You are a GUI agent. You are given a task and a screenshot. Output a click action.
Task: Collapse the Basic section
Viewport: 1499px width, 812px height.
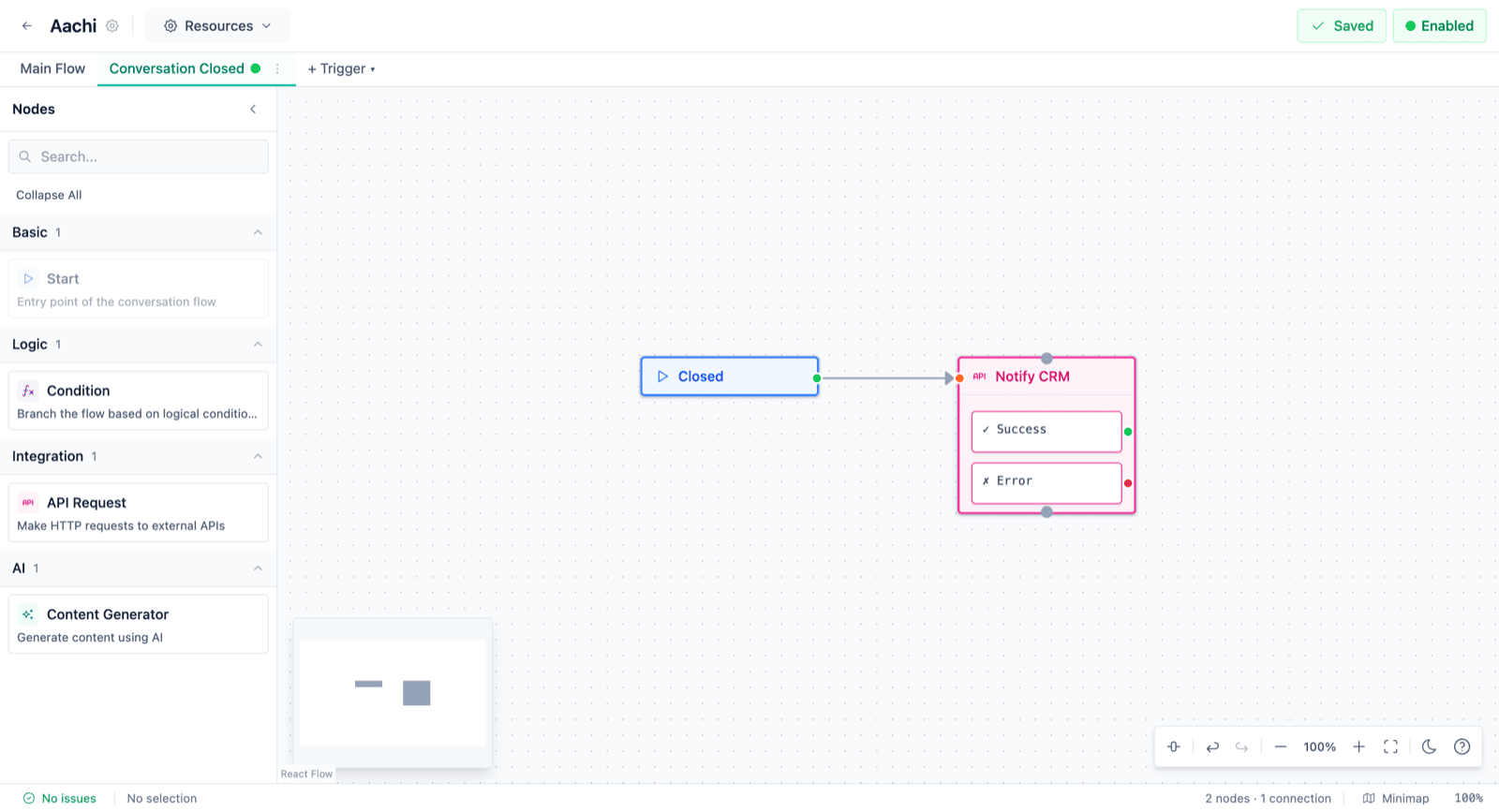coord(138,232)
